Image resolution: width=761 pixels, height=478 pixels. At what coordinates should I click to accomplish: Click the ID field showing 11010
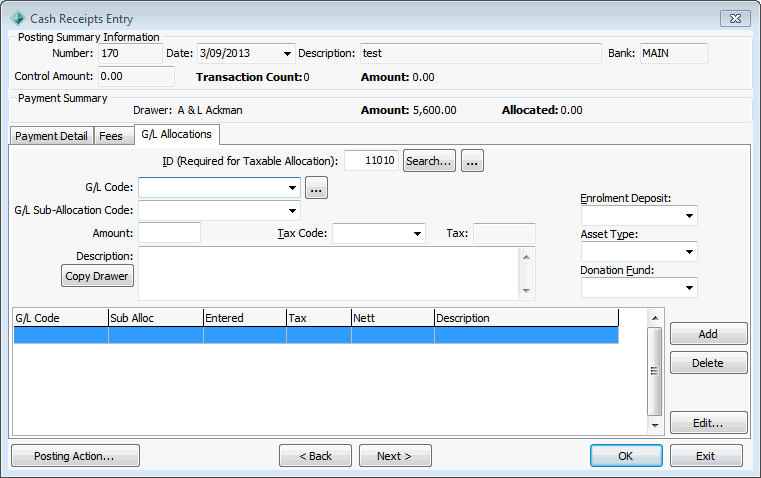pos(371,161)
